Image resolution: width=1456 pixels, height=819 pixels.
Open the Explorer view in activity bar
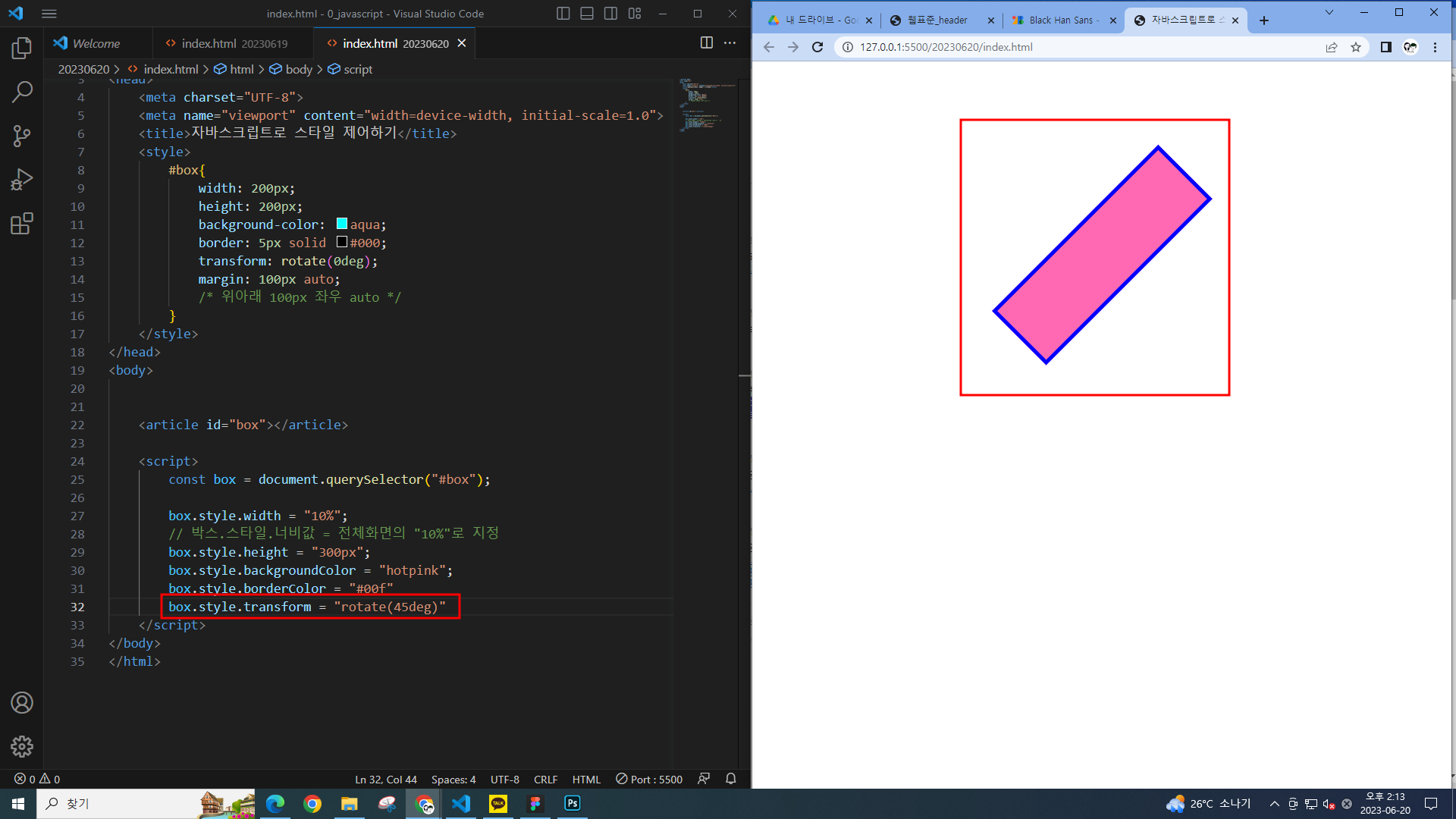[x=22, y=49]
